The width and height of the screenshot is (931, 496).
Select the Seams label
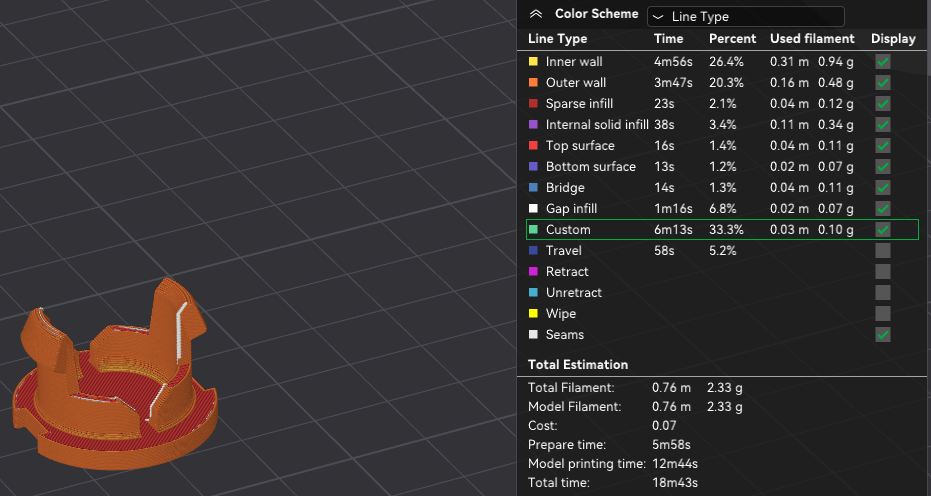click(x=565, y=334)
